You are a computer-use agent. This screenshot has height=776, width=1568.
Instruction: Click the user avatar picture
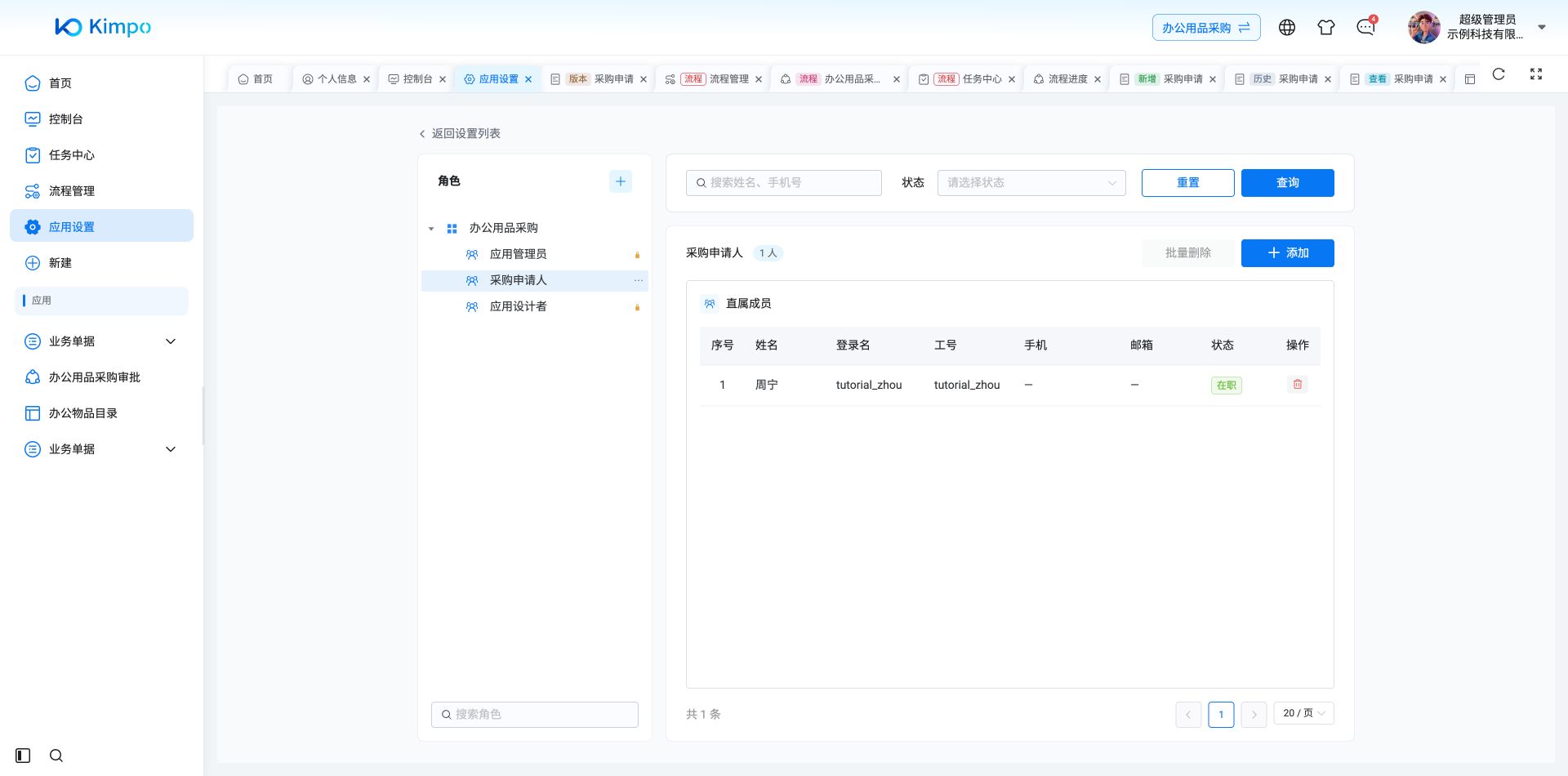pos(1423,27)
